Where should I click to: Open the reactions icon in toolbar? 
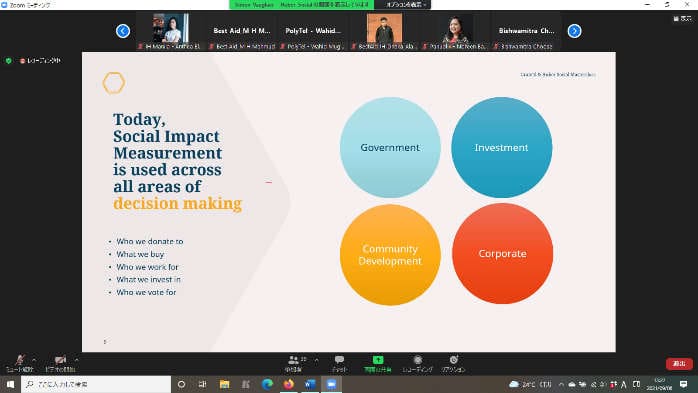[x=453, y=363]
